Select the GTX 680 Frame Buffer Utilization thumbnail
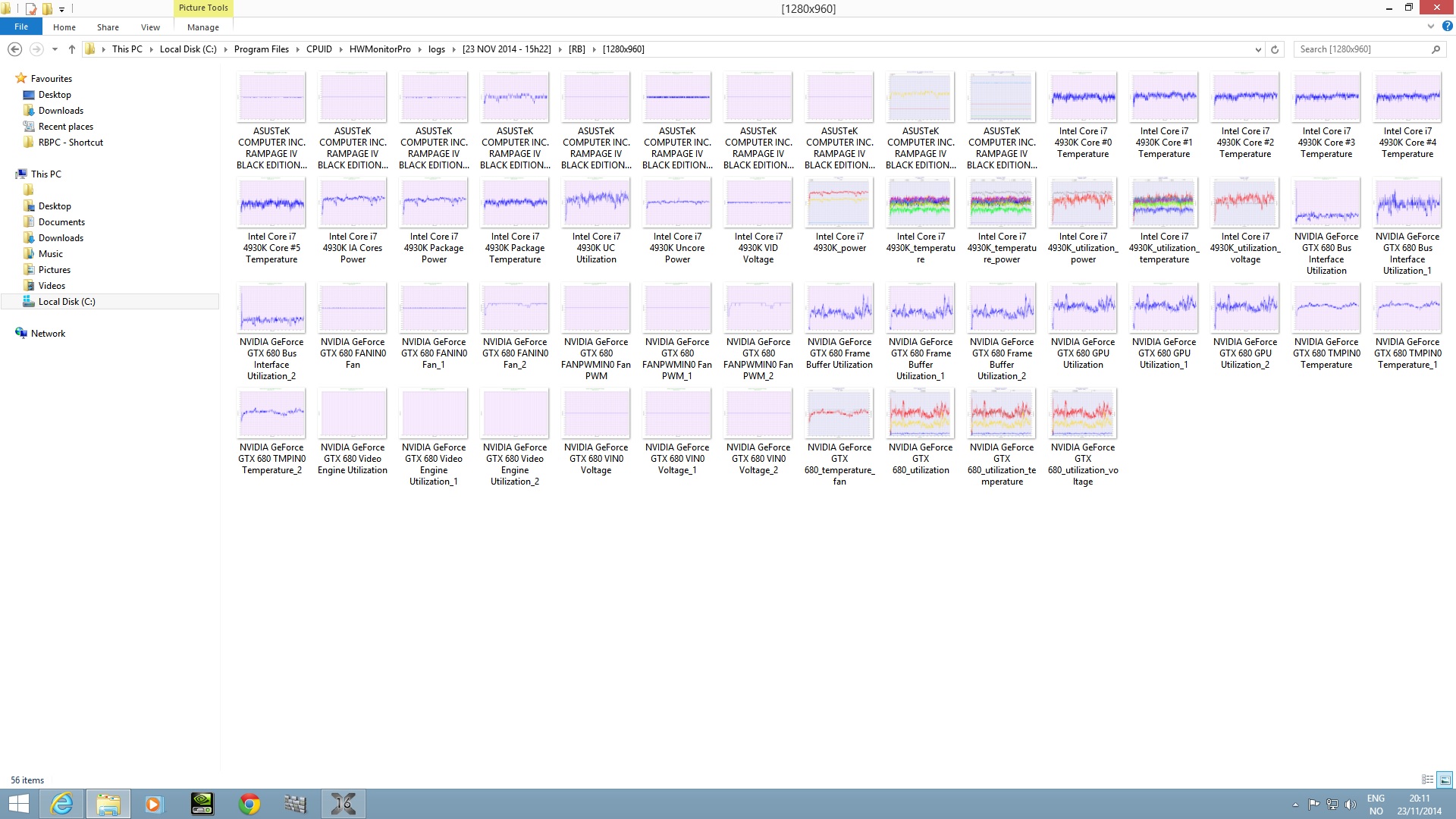Viewport: 1456px width, 819px height. [x=839, y=308]
